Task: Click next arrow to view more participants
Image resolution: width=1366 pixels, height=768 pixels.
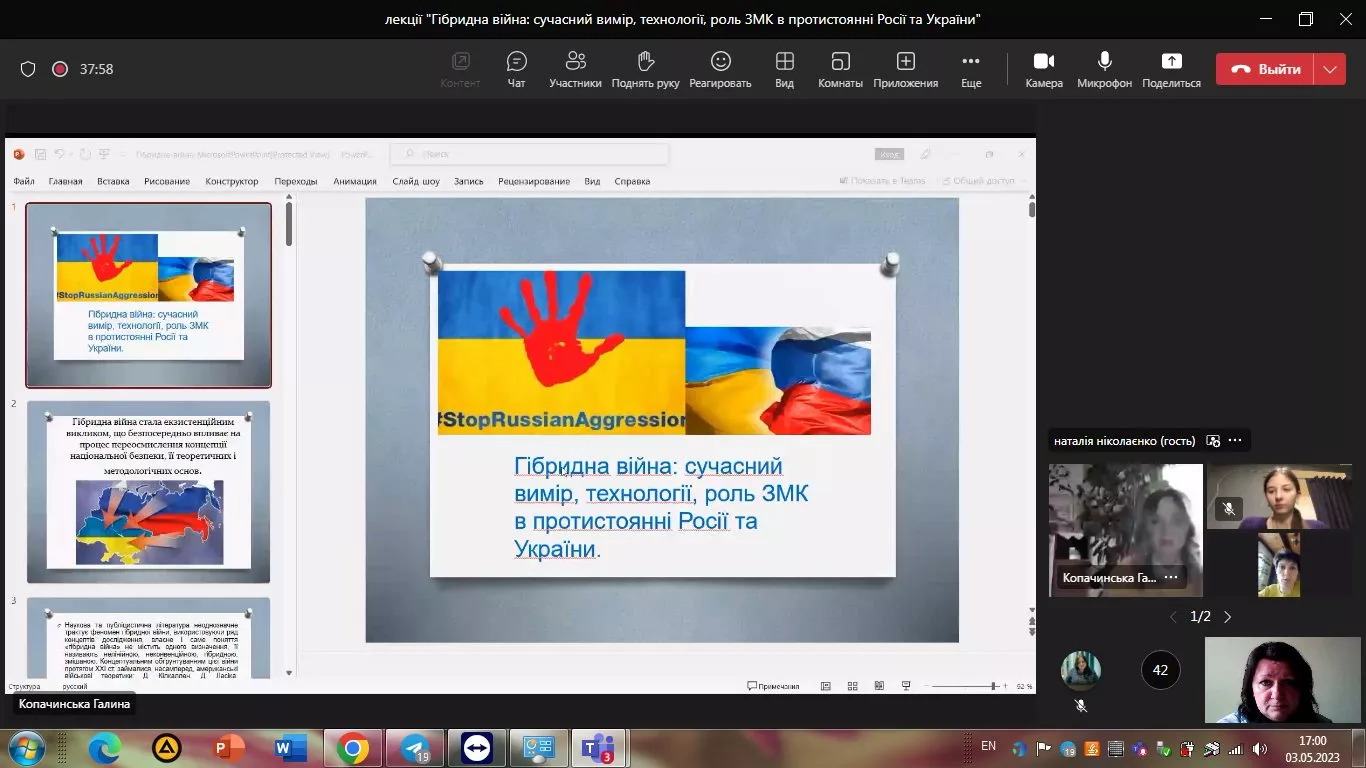Action: coord(1228,616)
